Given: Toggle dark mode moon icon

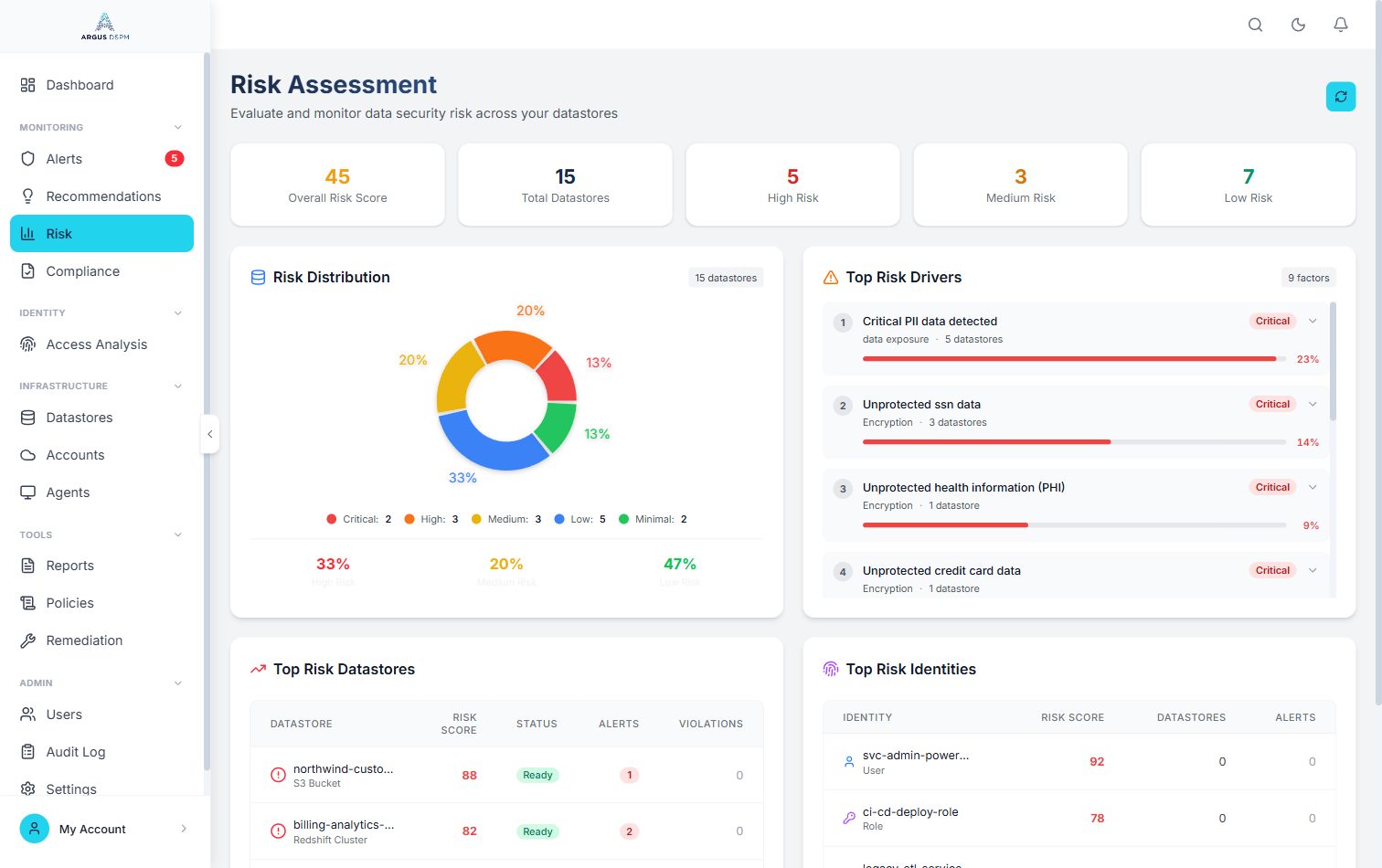Looking at the screenshot, I should (x=1298, y=25).
